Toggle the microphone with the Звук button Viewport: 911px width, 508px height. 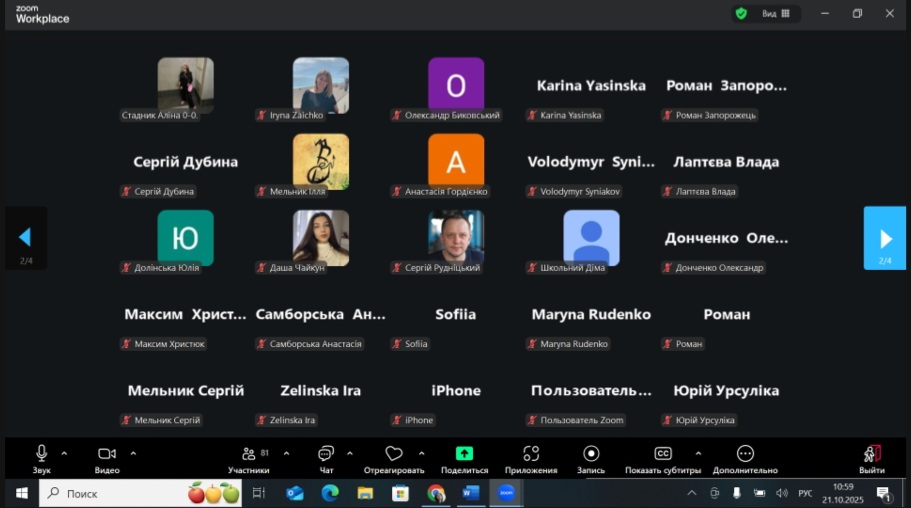(x=42, y=454)
